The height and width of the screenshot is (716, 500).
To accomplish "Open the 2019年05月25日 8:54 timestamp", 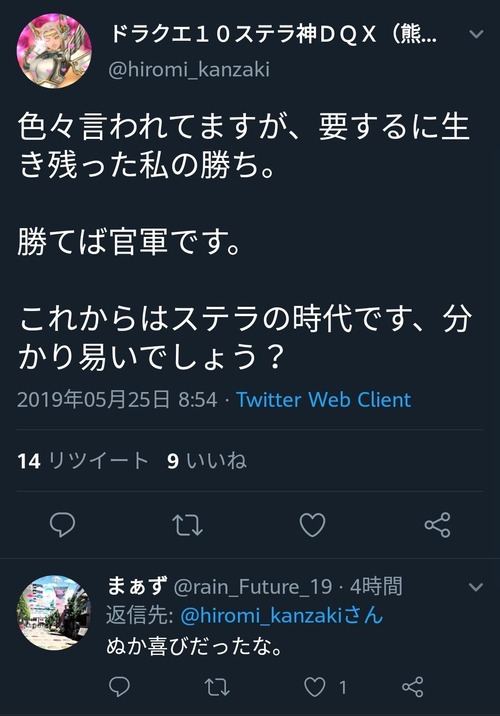I will (x=117, y=400).
